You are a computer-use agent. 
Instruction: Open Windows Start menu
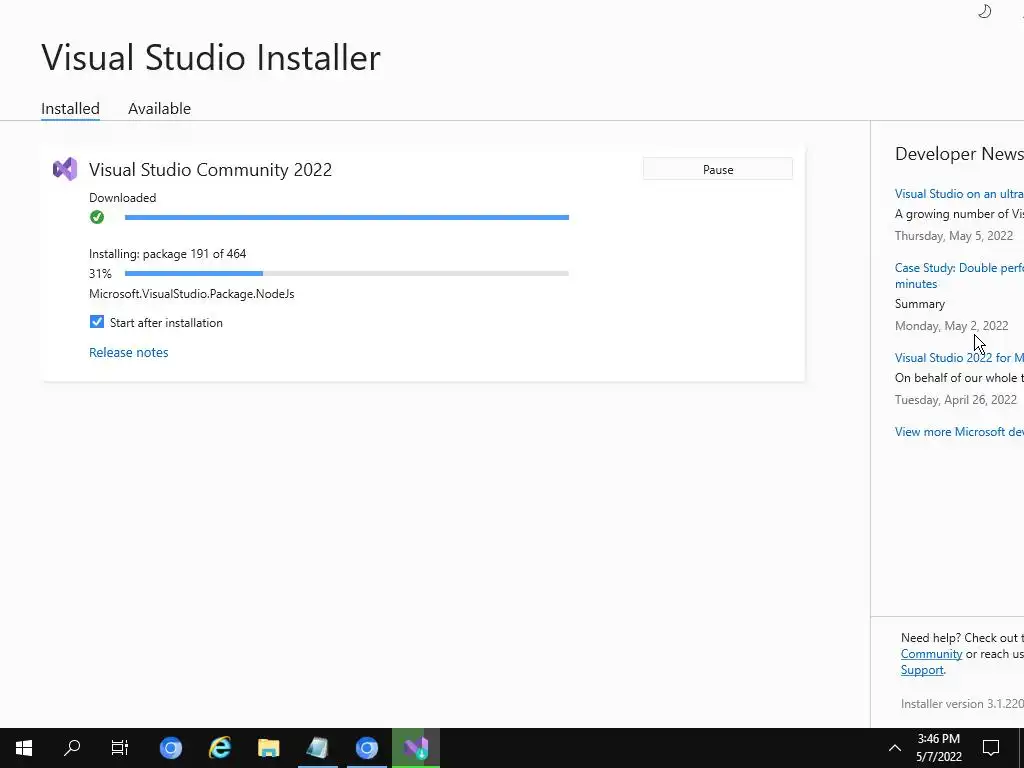click(x=24, y=747)
